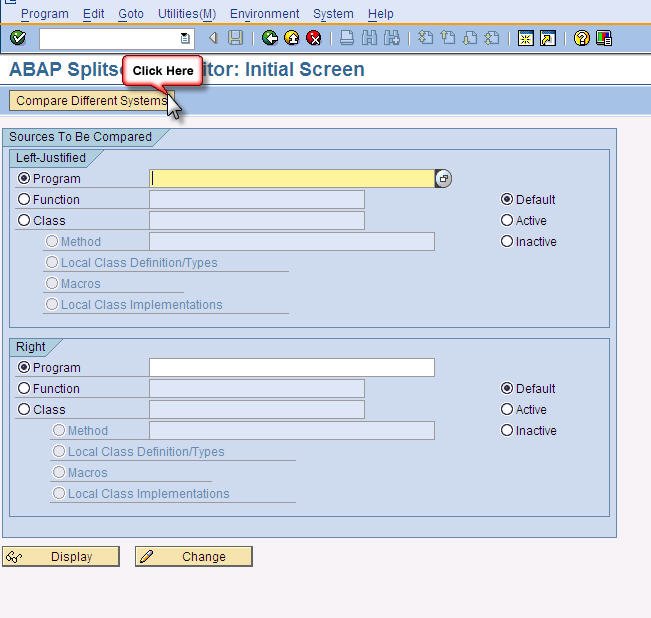Click the Next Page icon
The image size is (651, 618).
[470, 38]
